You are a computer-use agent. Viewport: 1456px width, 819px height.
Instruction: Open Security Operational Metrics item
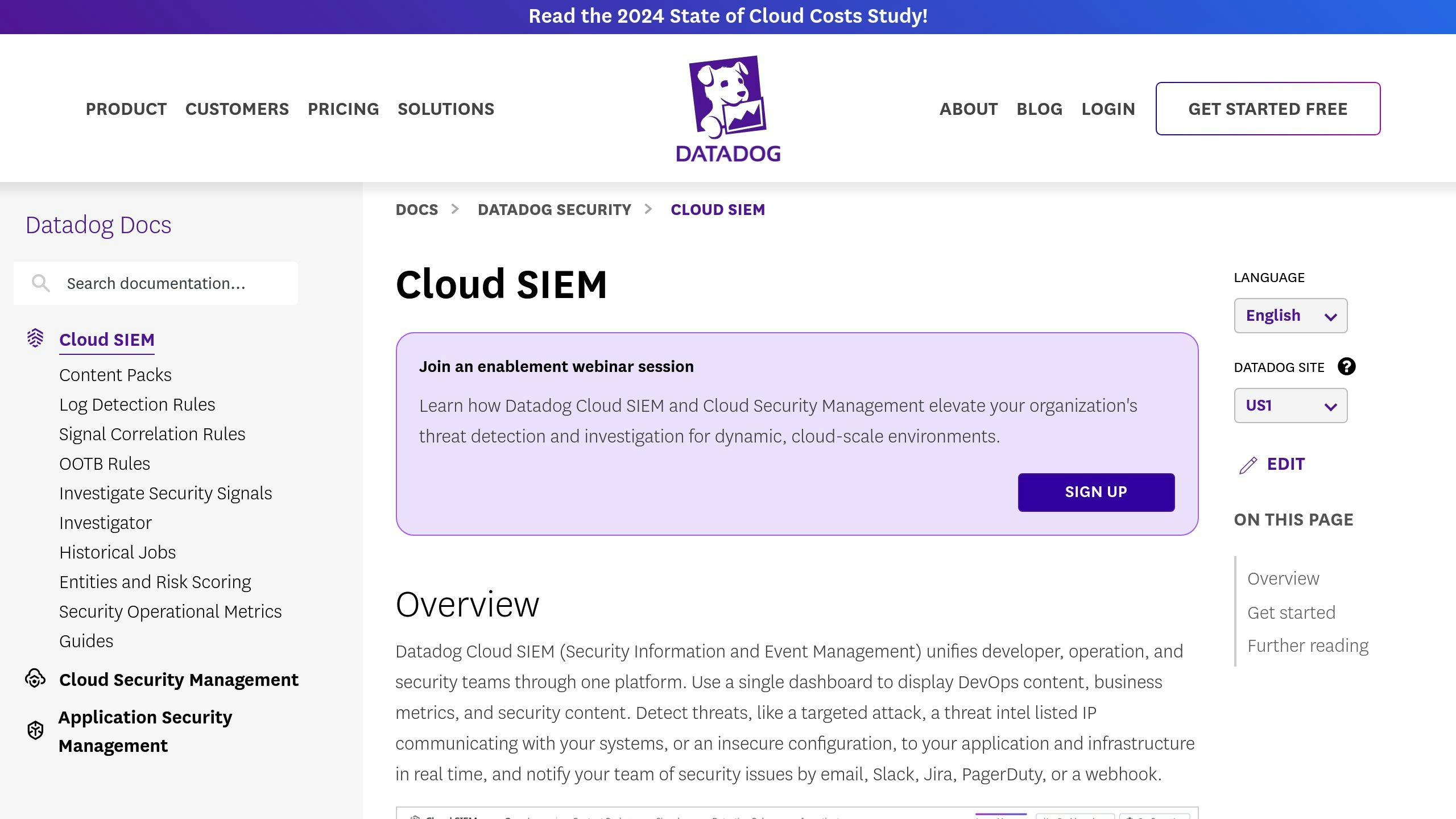(x=171, y=611)
